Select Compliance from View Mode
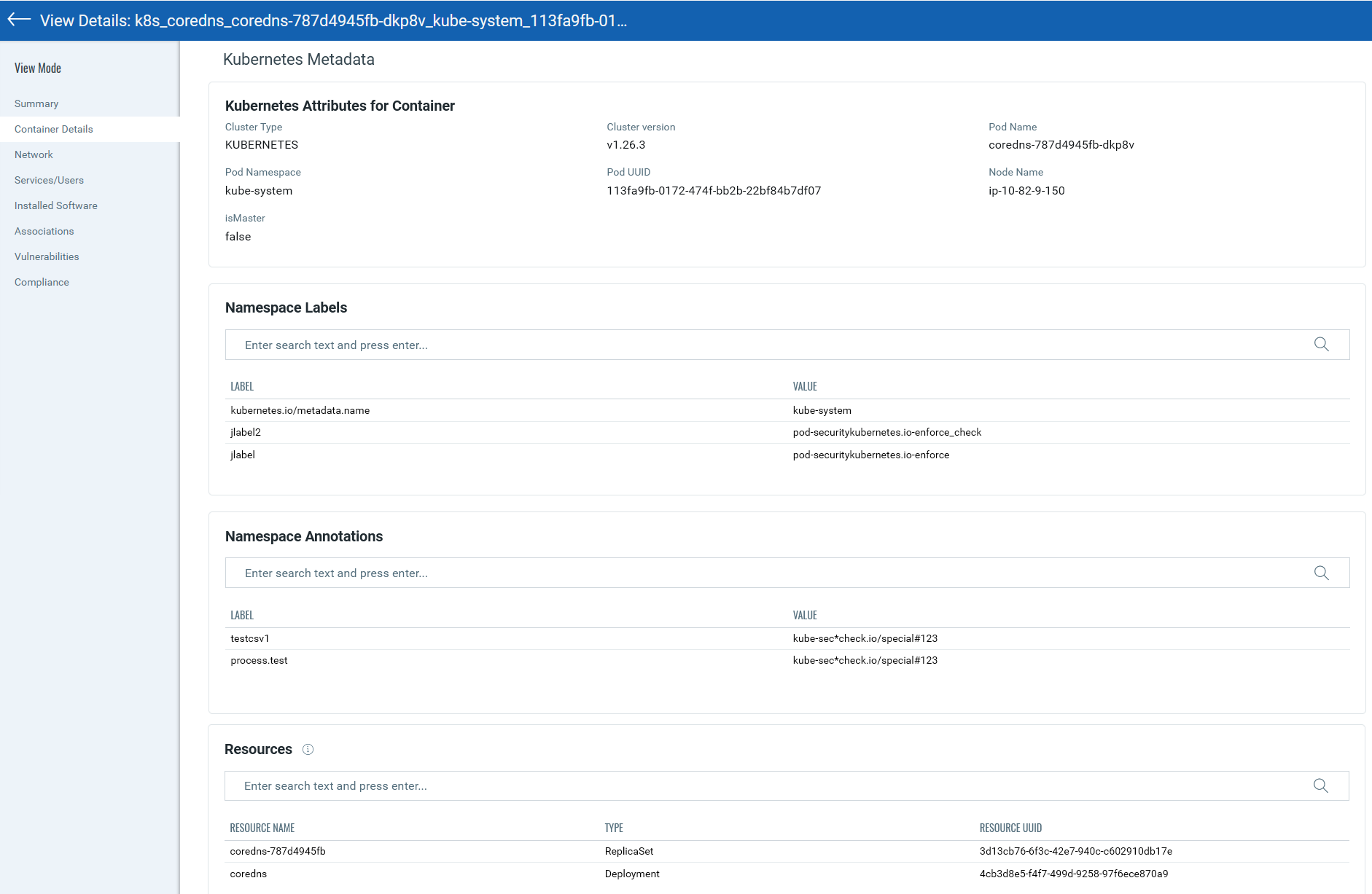The image size is (1372, 894). click(42, 282)
